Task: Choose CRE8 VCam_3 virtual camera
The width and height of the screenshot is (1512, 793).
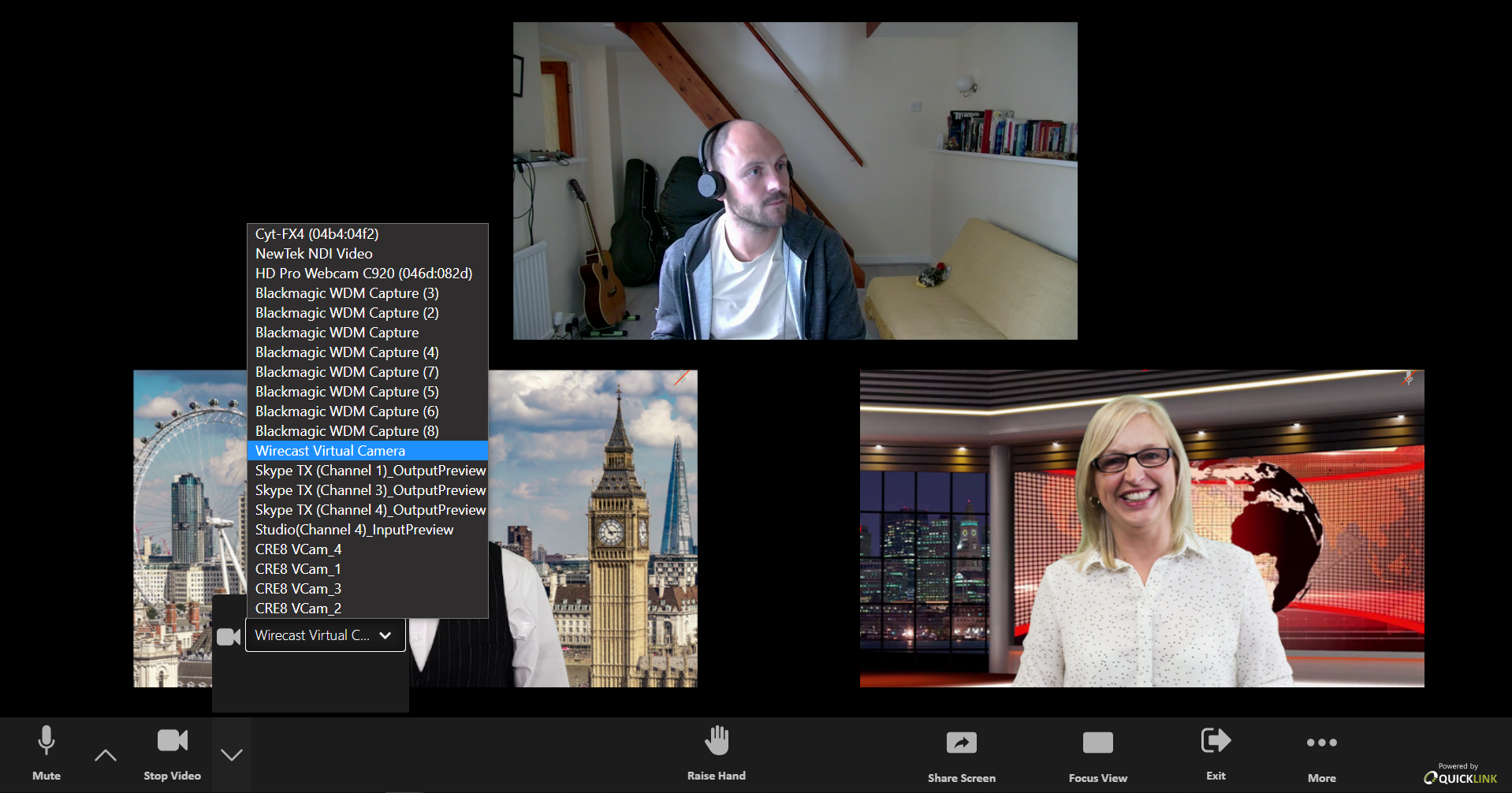Action: click(x=367, y=589)
